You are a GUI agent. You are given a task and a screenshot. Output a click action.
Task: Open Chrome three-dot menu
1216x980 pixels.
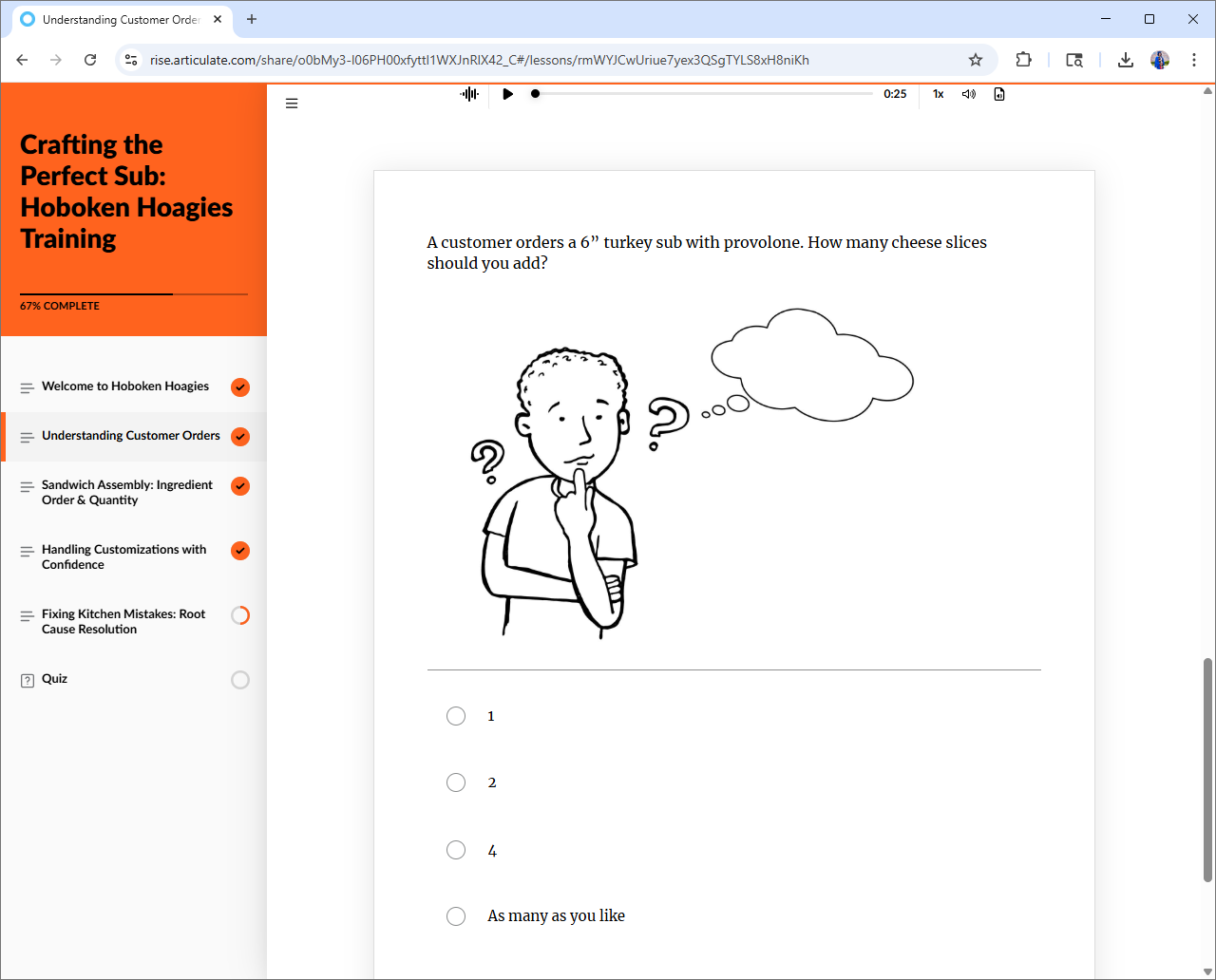[x=1193, y=60]
